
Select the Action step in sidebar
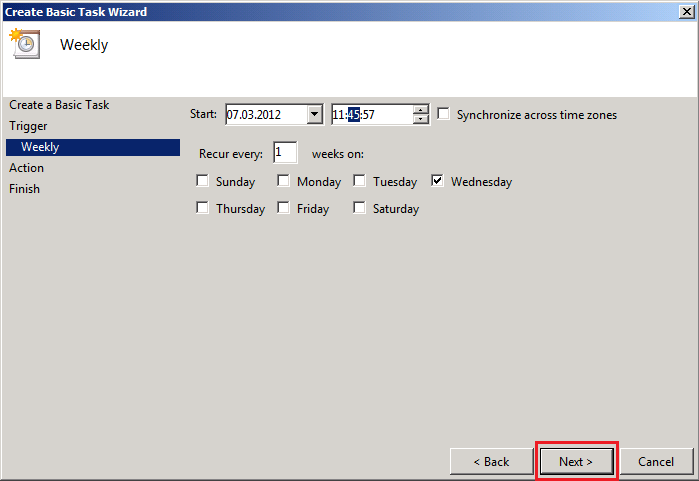[x=26, y=168]
